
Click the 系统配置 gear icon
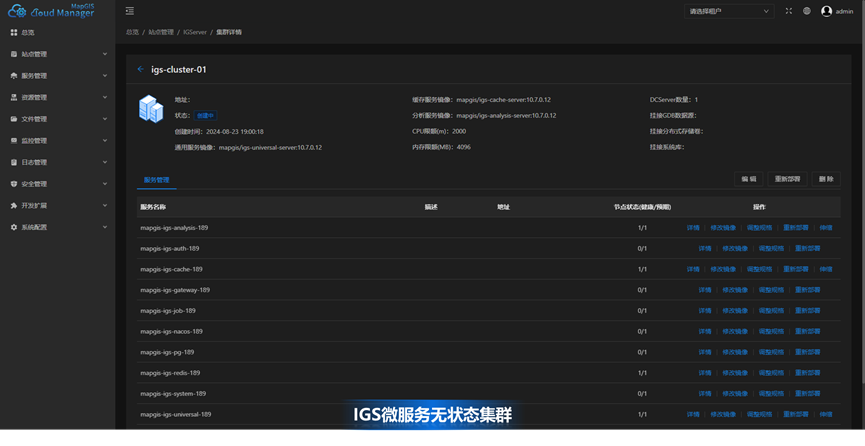tap(14, 227)
